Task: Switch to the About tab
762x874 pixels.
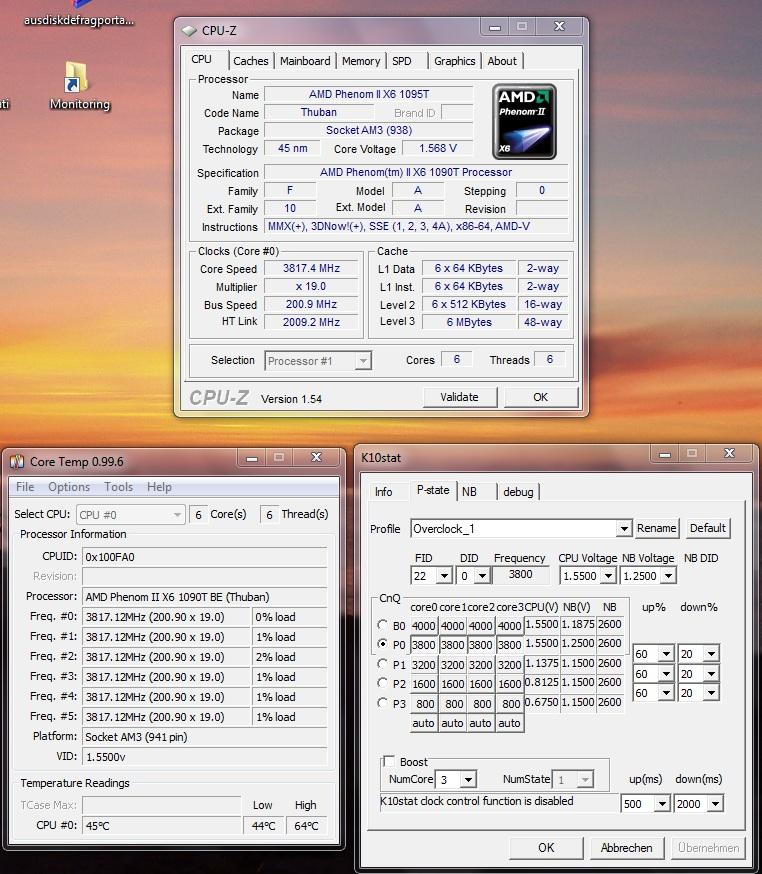Action: pos(502,61)
